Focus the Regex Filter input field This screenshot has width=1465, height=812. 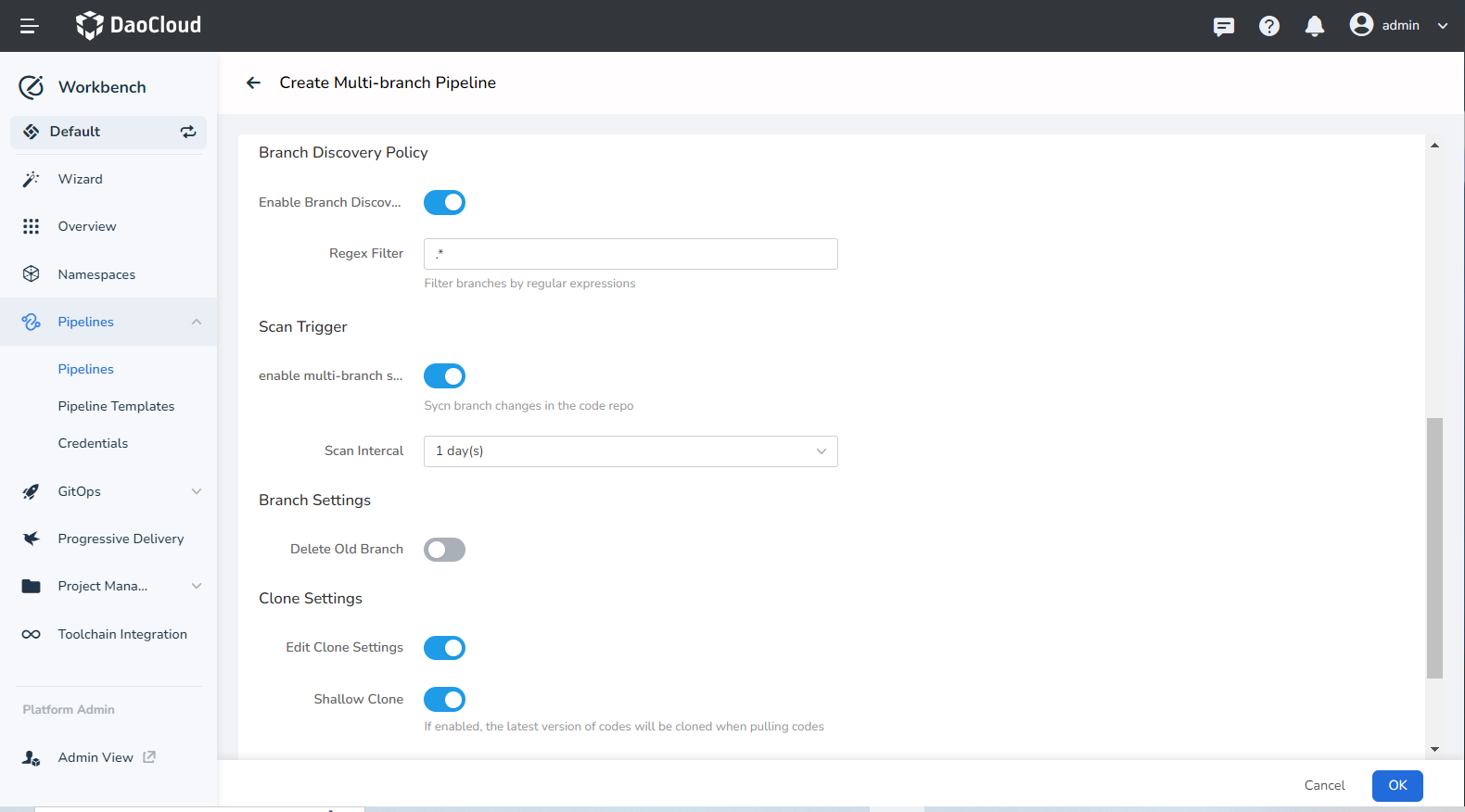coord(631,254)
